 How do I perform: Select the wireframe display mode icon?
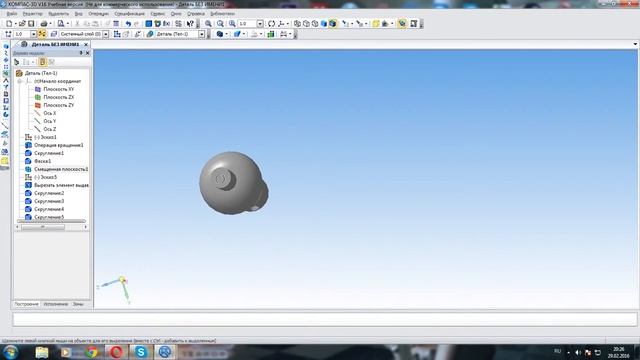(x=298, y=24)
